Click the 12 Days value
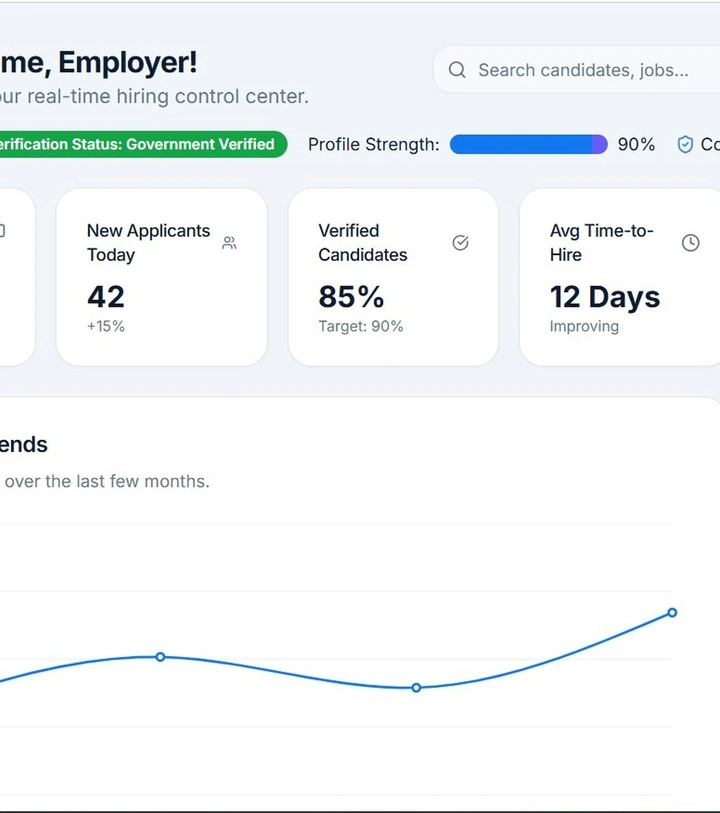Image resolution: width=720 pixels, height=813 pixels. pyautogui.click(x=605, y=297)
